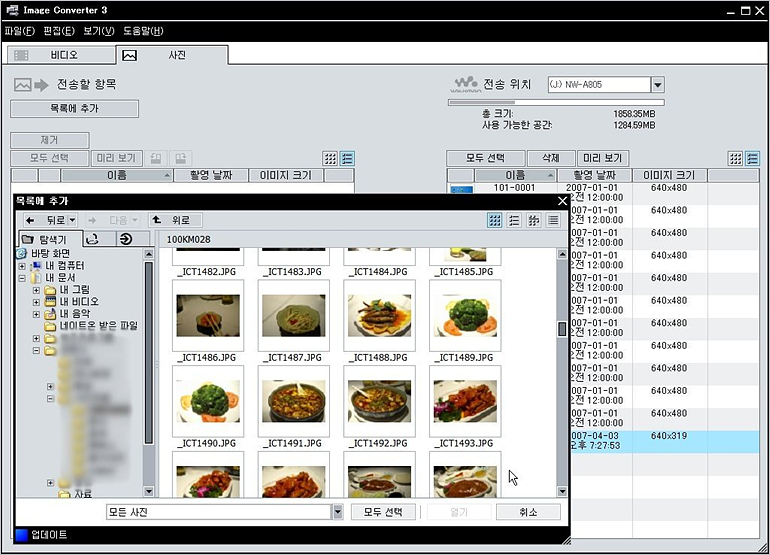This screenshot has height=555, width=770.
Task: Expand the 내 컴퓨터 tree node
Action: click(22, 266)
